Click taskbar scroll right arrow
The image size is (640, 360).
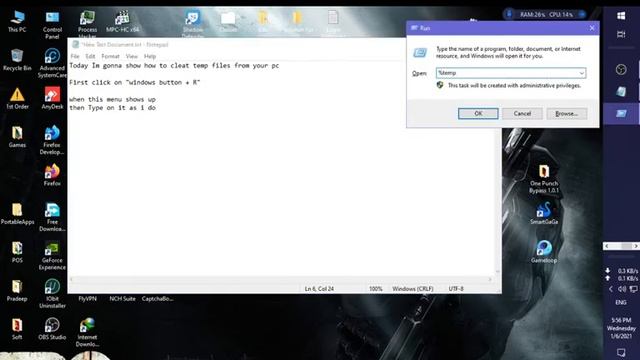[x=636, y=246]
